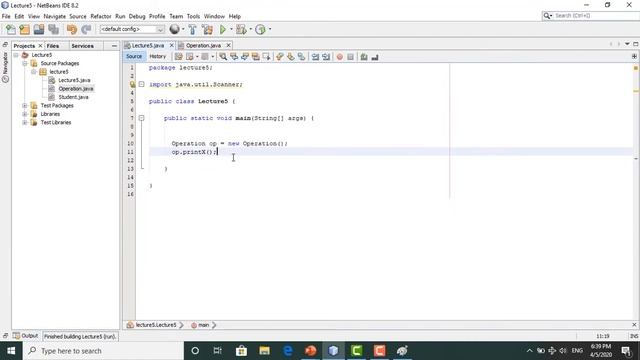This screenshot has height=360, width=640.
Task: Collapse the main method fold marker
Action: [x=142, y=118]
